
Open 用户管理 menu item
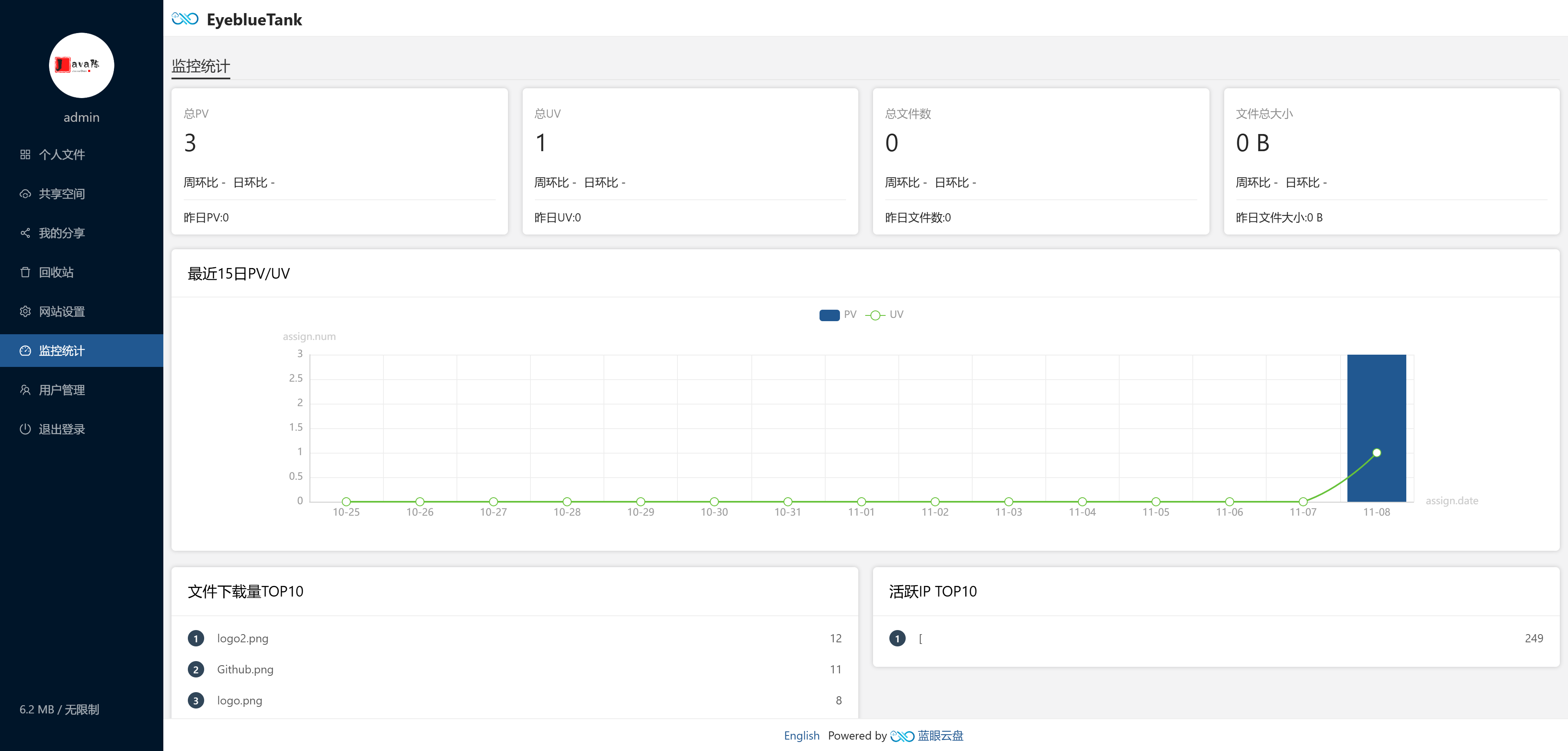click(x=62, y=391)
